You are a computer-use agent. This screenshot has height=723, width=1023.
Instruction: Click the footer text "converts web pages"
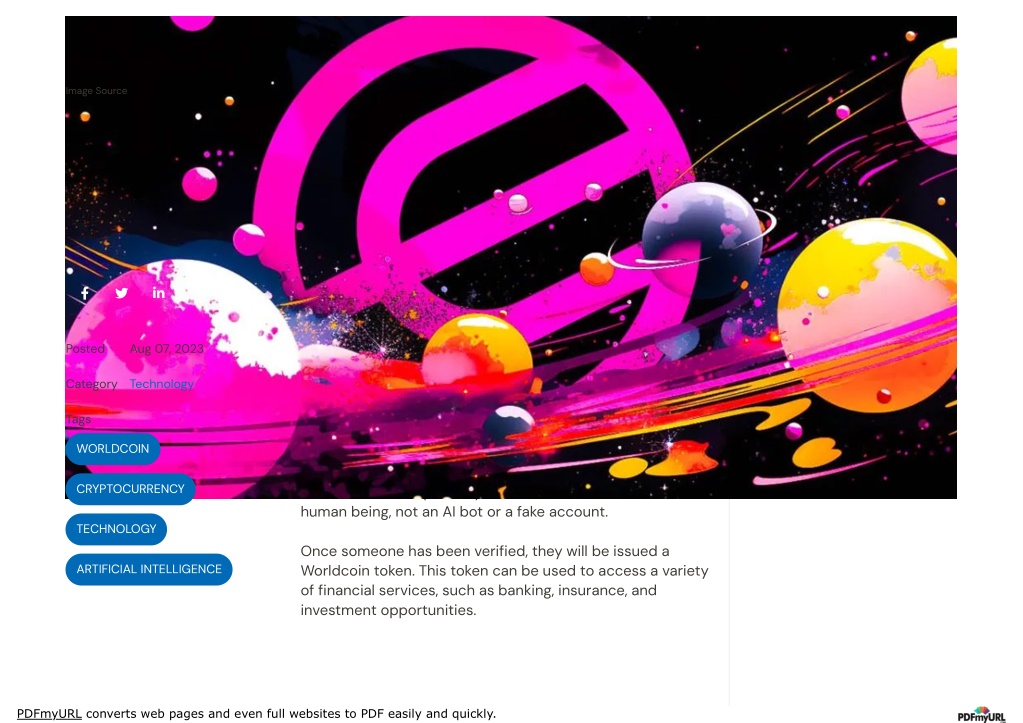(x=142, y=713)
